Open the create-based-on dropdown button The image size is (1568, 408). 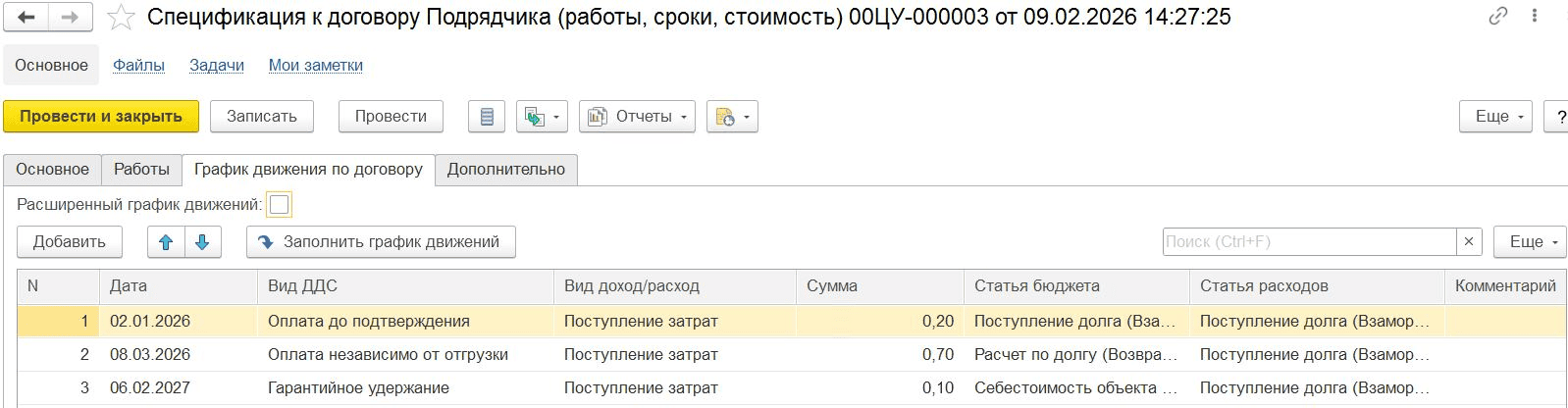click(x=542, y=117)
